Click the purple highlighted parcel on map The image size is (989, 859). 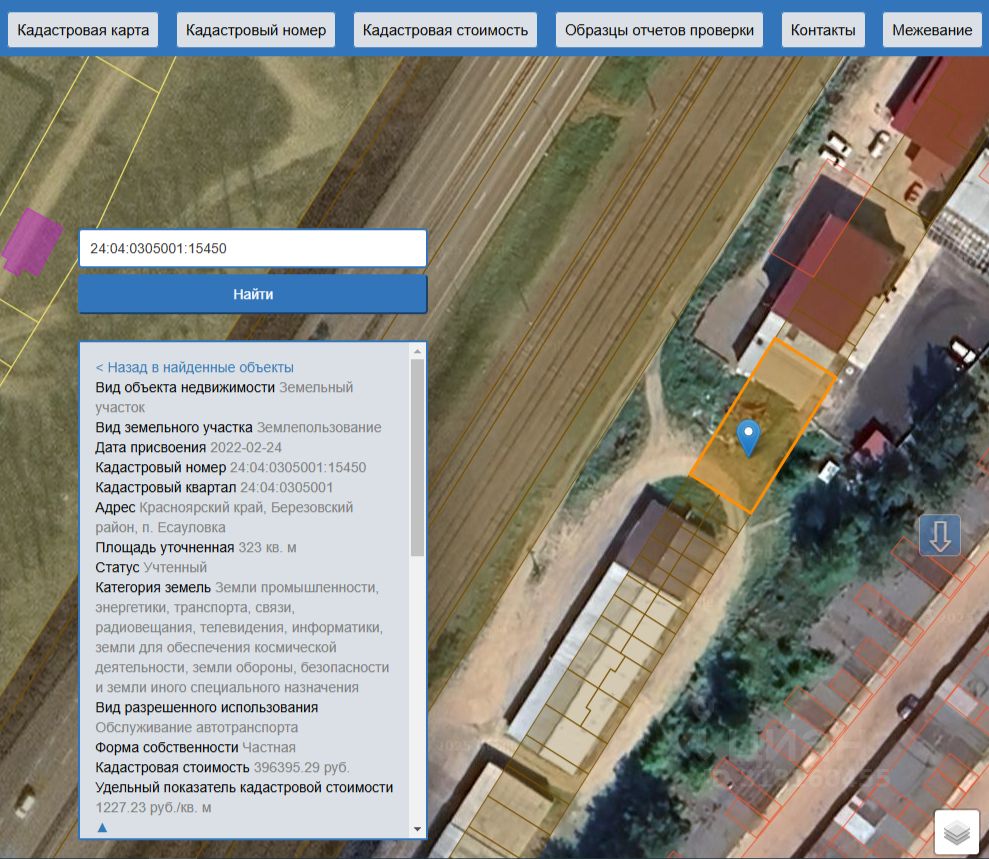tap(32, 243)
